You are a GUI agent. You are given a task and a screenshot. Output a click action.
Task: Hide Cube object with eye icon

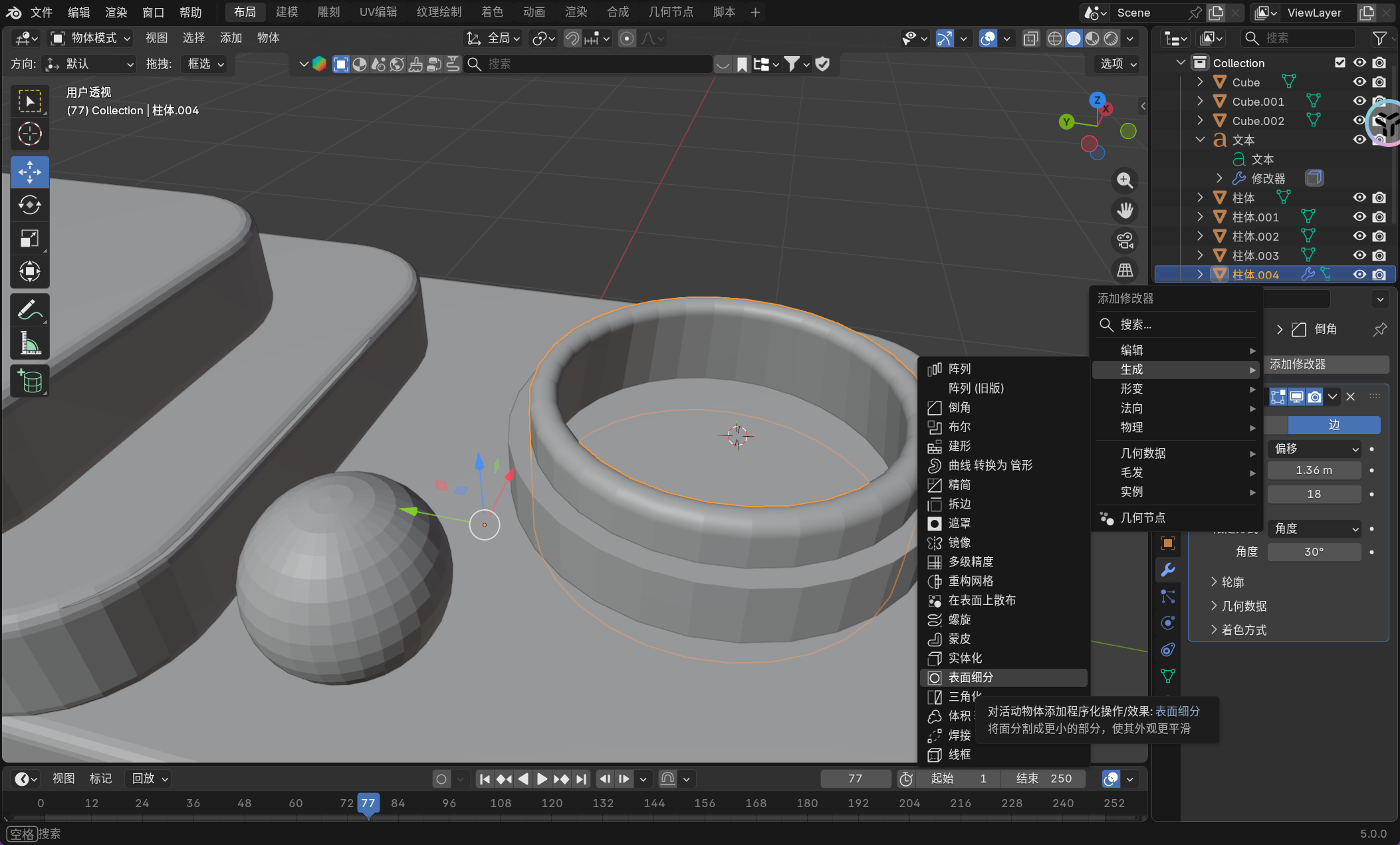(x=1359, y=82)
